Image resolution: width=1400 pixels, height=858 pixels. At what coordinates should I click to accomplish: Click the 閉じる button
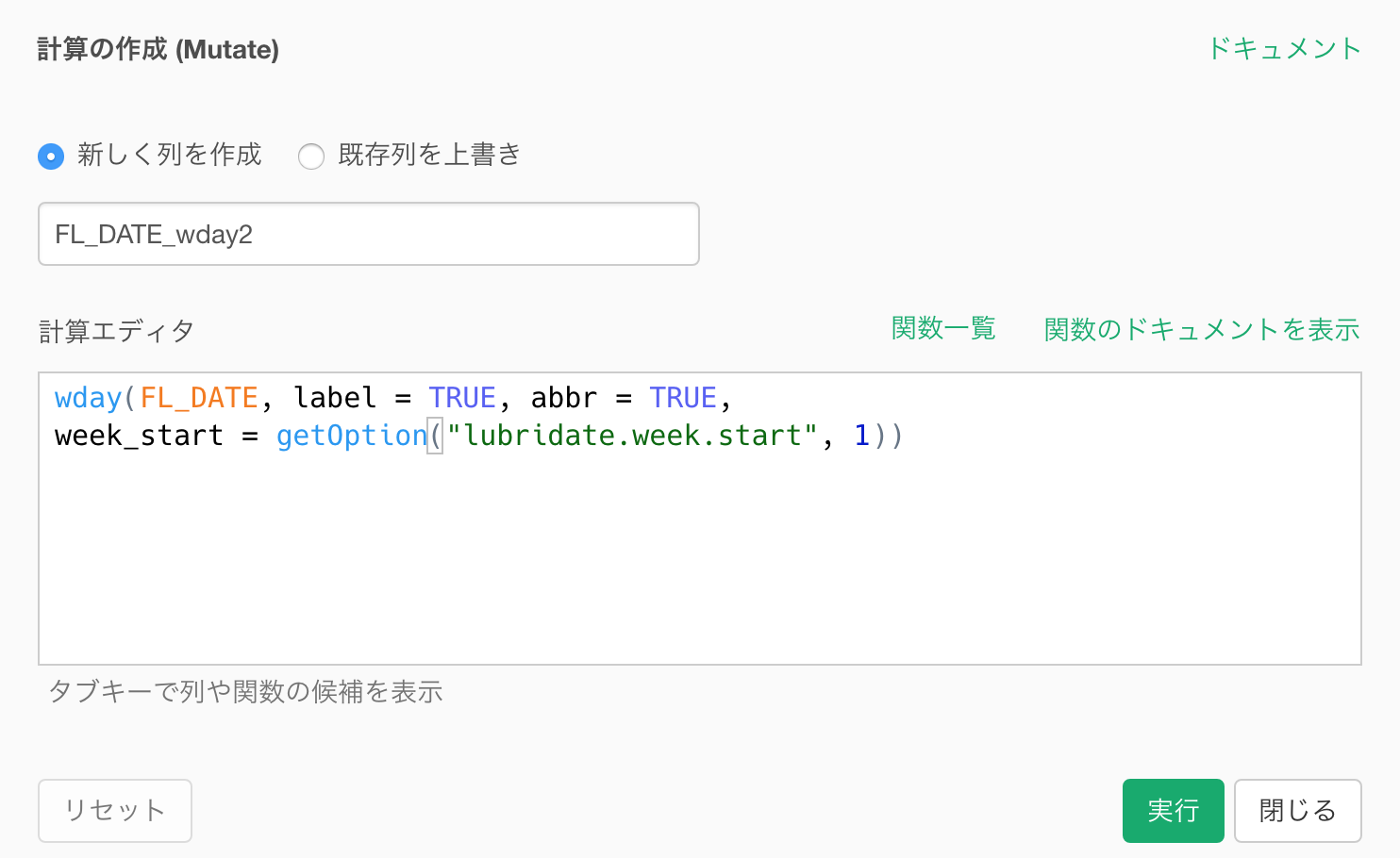pyautogui.click(x=1298, y=811)
